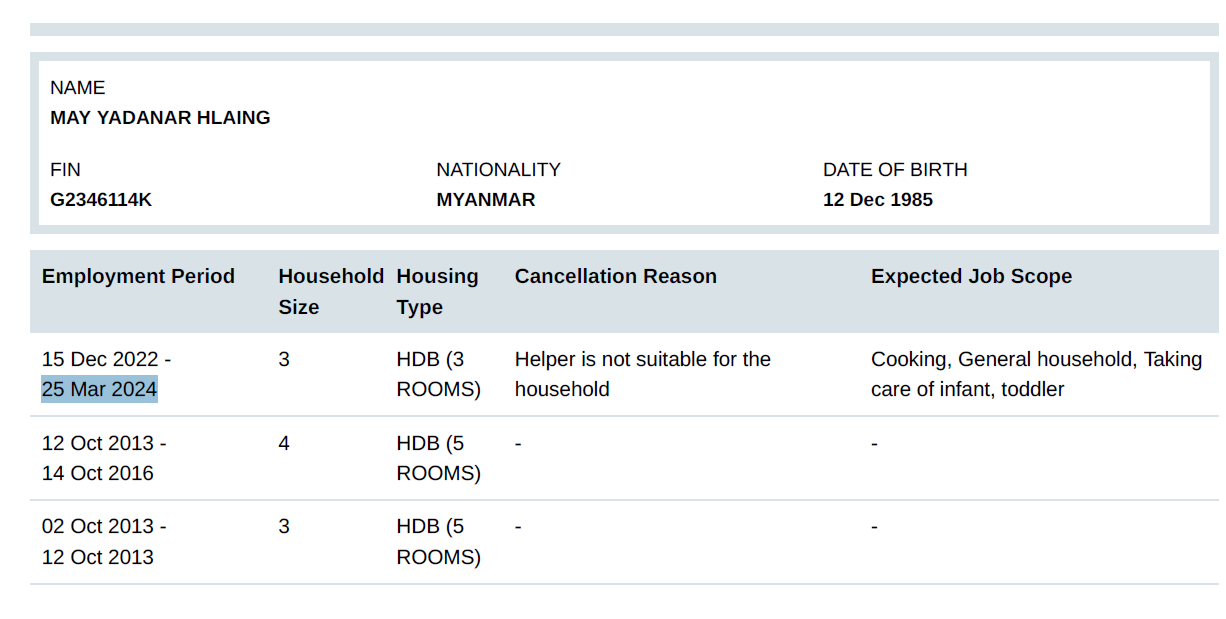Image resolution: width=1226 pixels, height=619 pixels.
Task: Click the DATE OF BIRTH label
Action: point(895,170)
